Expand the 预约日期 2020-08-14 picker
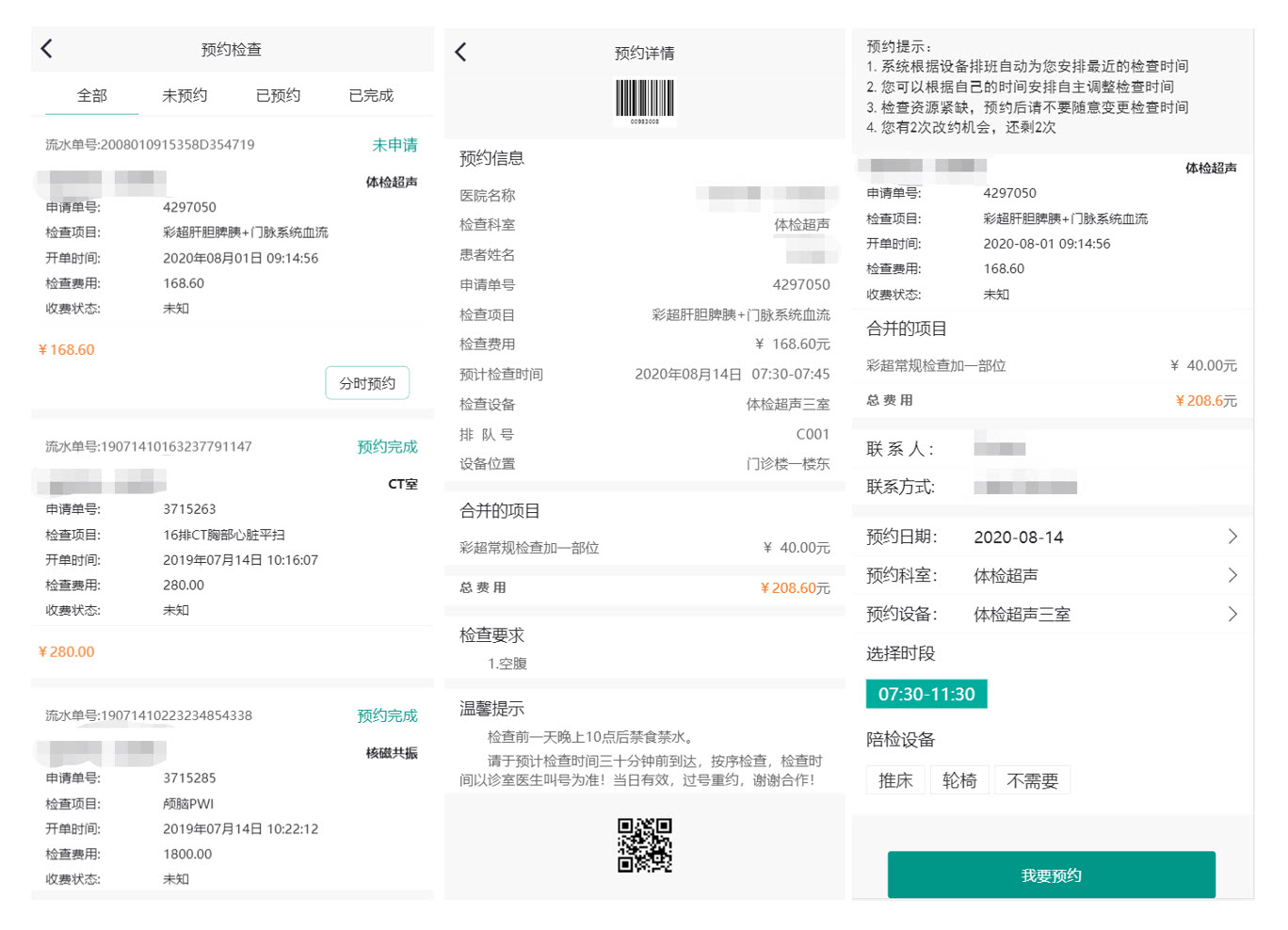The image size is (1288, 930). tap(1052, 537)
